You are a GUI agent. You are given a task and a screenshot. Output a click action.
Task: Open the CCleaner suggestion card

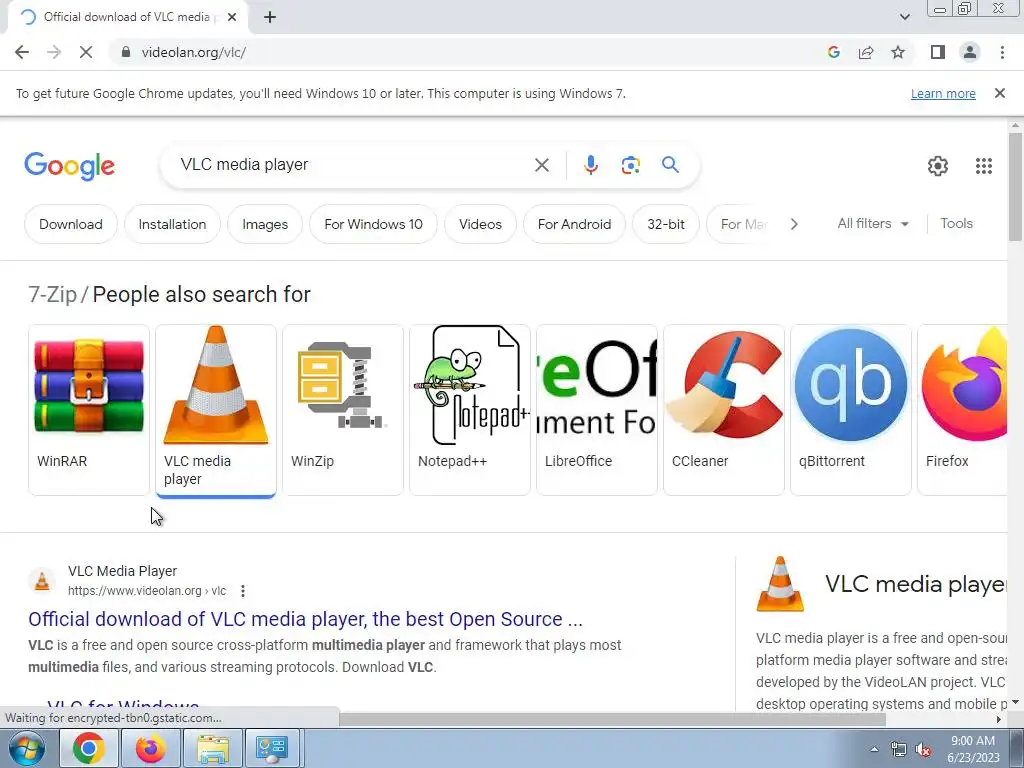click(724, 409)
